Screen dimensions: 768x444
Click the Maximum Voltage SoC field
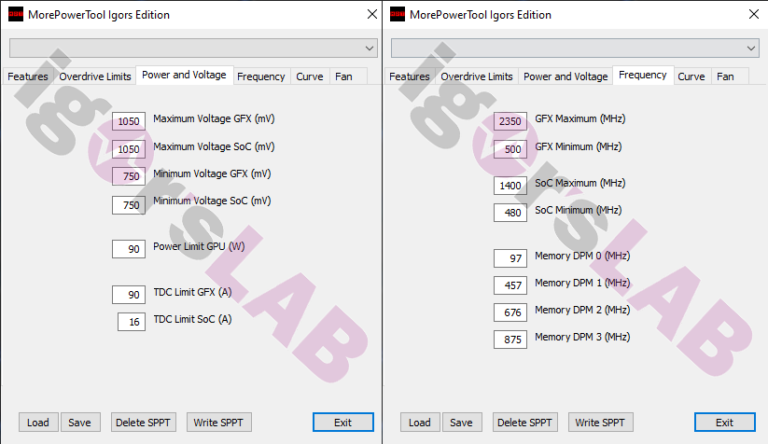click(129, 149)
